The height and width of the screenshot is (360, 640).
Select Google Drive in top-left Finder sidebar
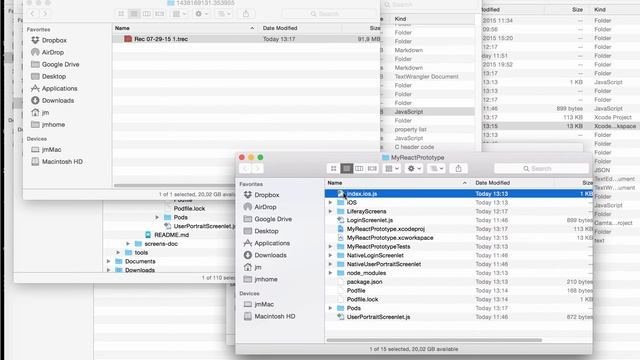[x=55, y=64]
